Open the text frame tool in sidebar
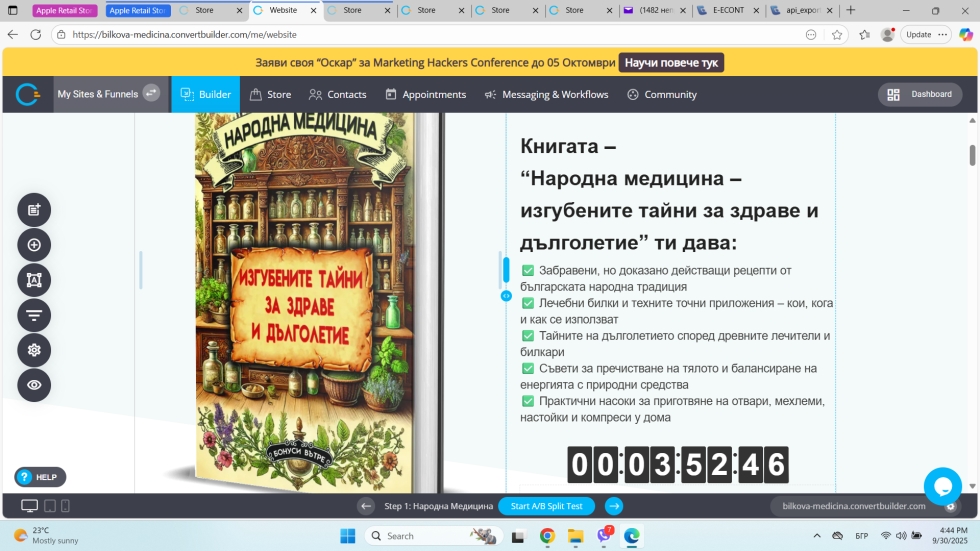The width and height of the screenshot is (980, 551). click(x=34, y=280)
